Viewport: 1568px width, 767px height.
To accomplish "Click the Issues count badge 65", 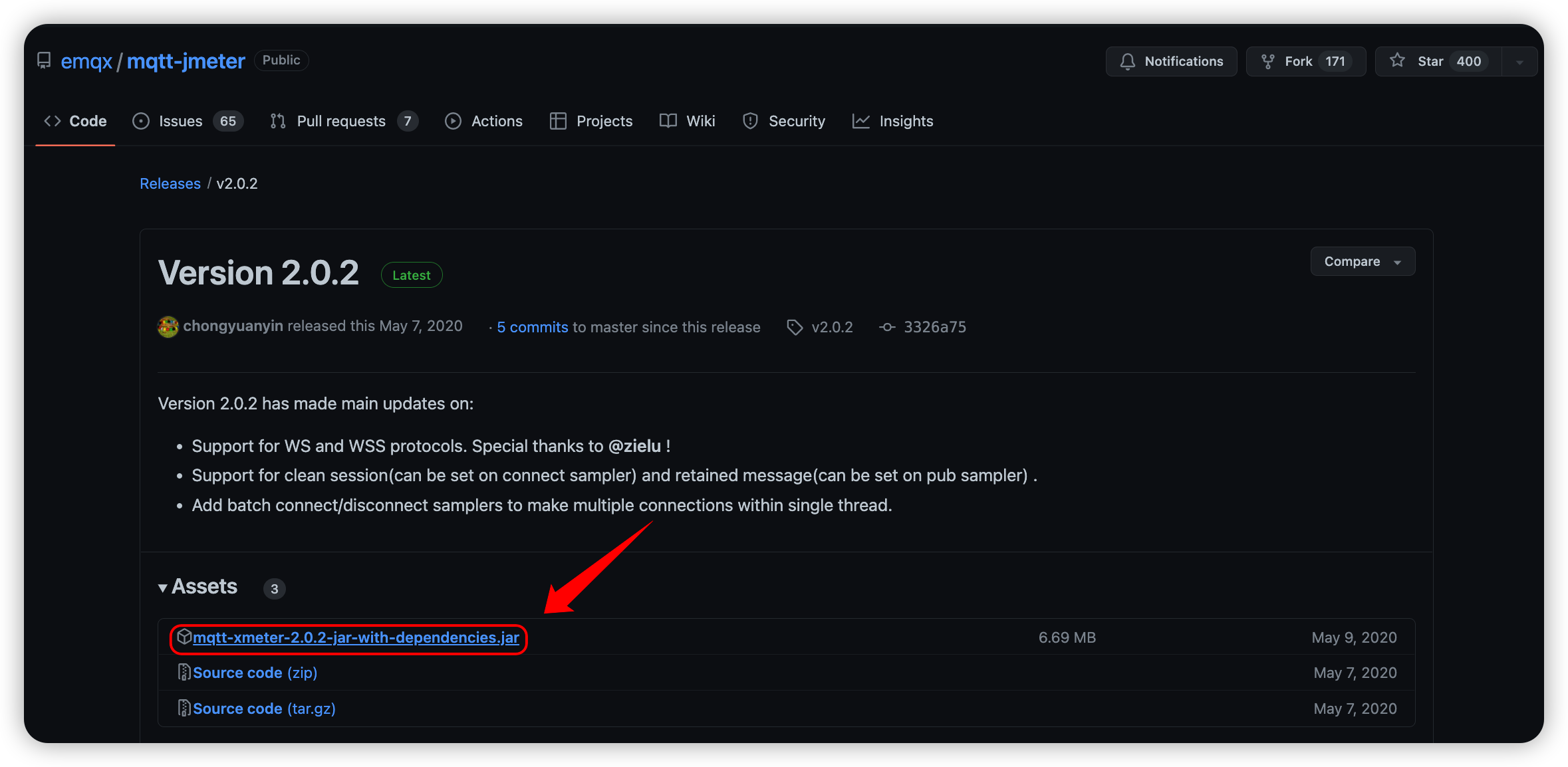I will pos(228,121).
